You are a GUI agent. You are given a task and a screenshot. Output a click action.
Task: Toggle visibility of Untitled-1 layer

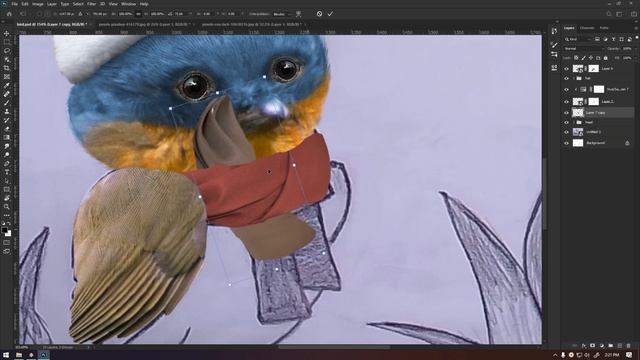[x=566, y=132]
